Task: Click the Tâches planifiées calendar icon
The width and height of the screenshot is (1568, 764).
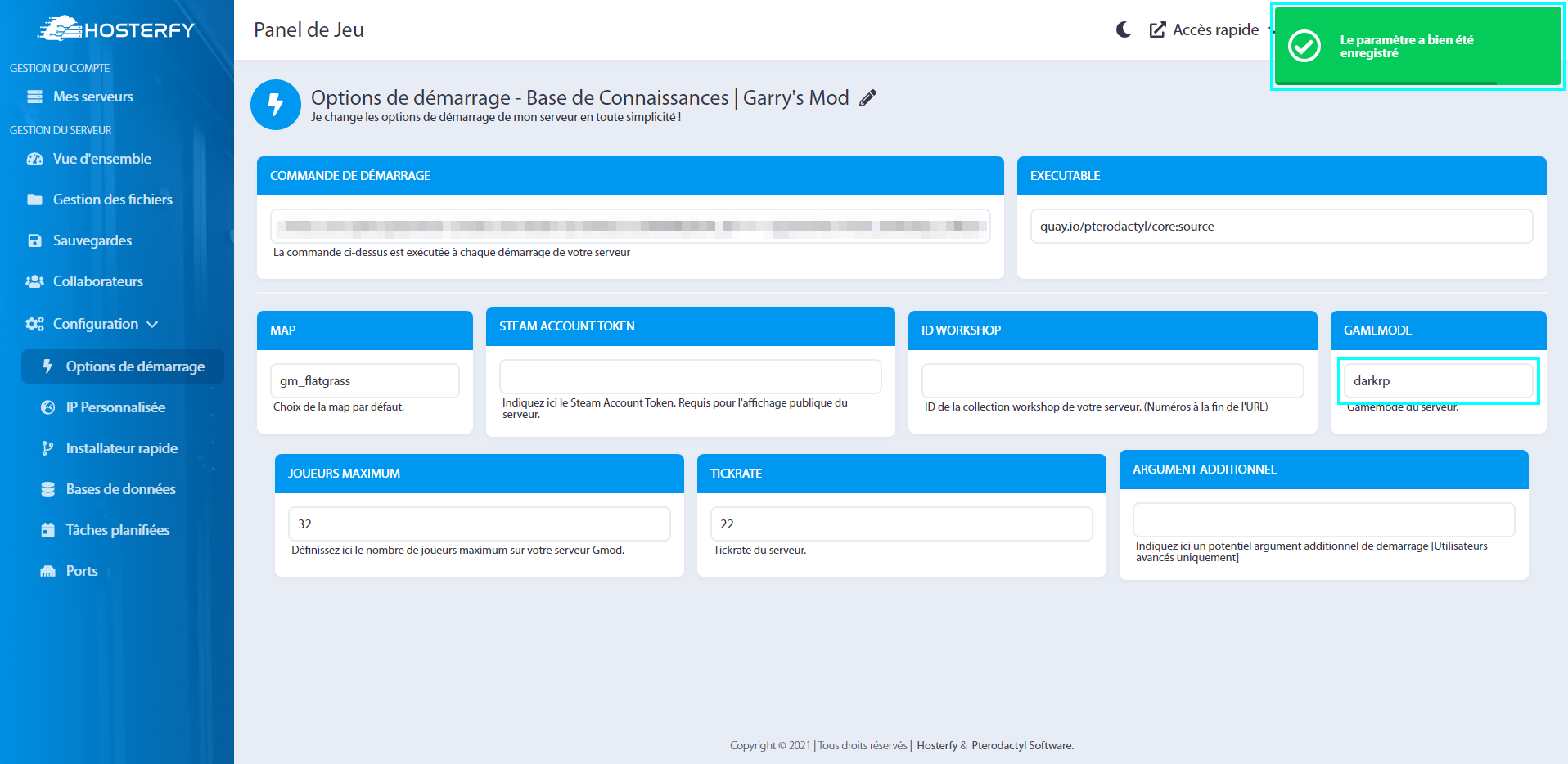Action: tap(47, 530)
